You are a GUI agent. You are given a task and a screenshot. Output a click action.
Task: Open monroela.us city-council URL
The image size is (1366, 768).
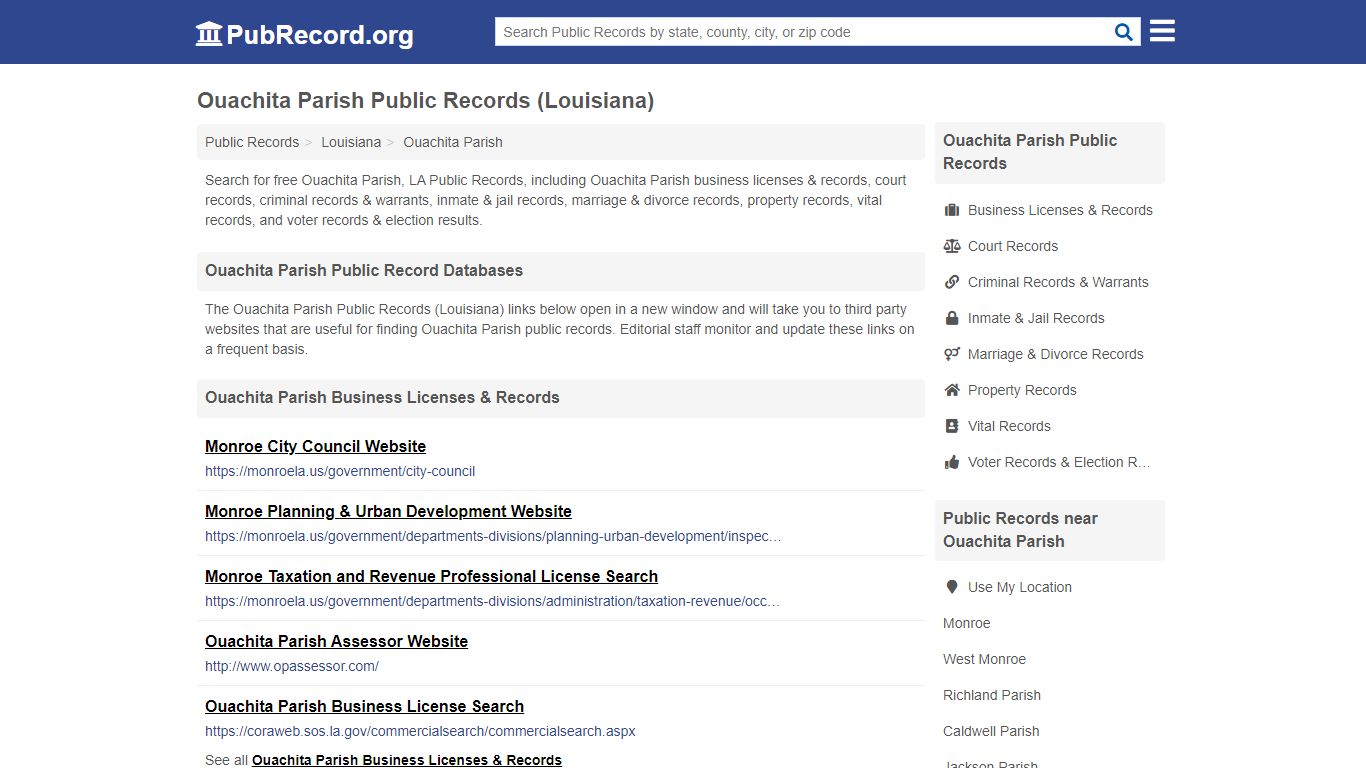(340, 471)
